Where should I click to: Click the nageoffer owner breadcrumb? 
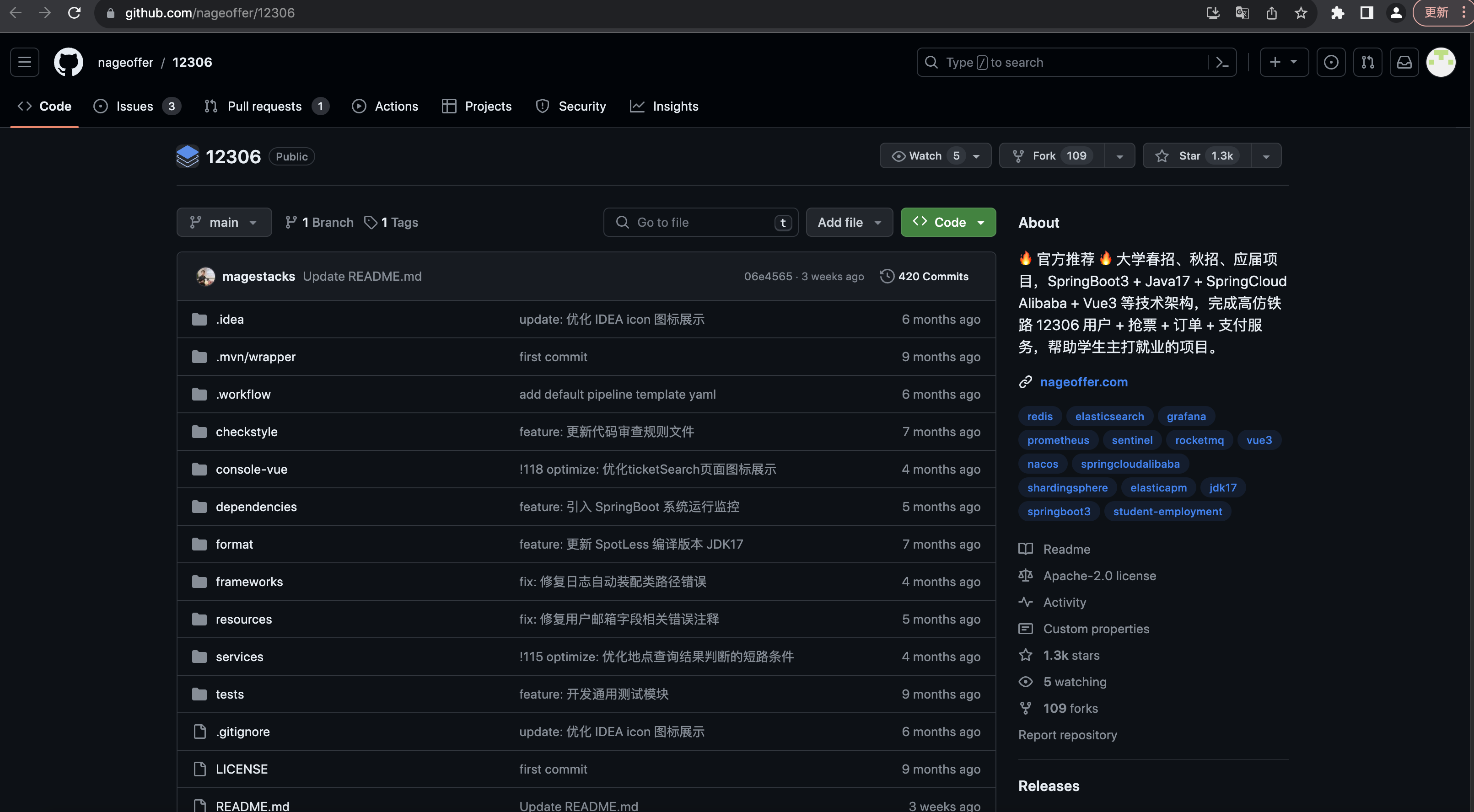(x=125, y=62)
